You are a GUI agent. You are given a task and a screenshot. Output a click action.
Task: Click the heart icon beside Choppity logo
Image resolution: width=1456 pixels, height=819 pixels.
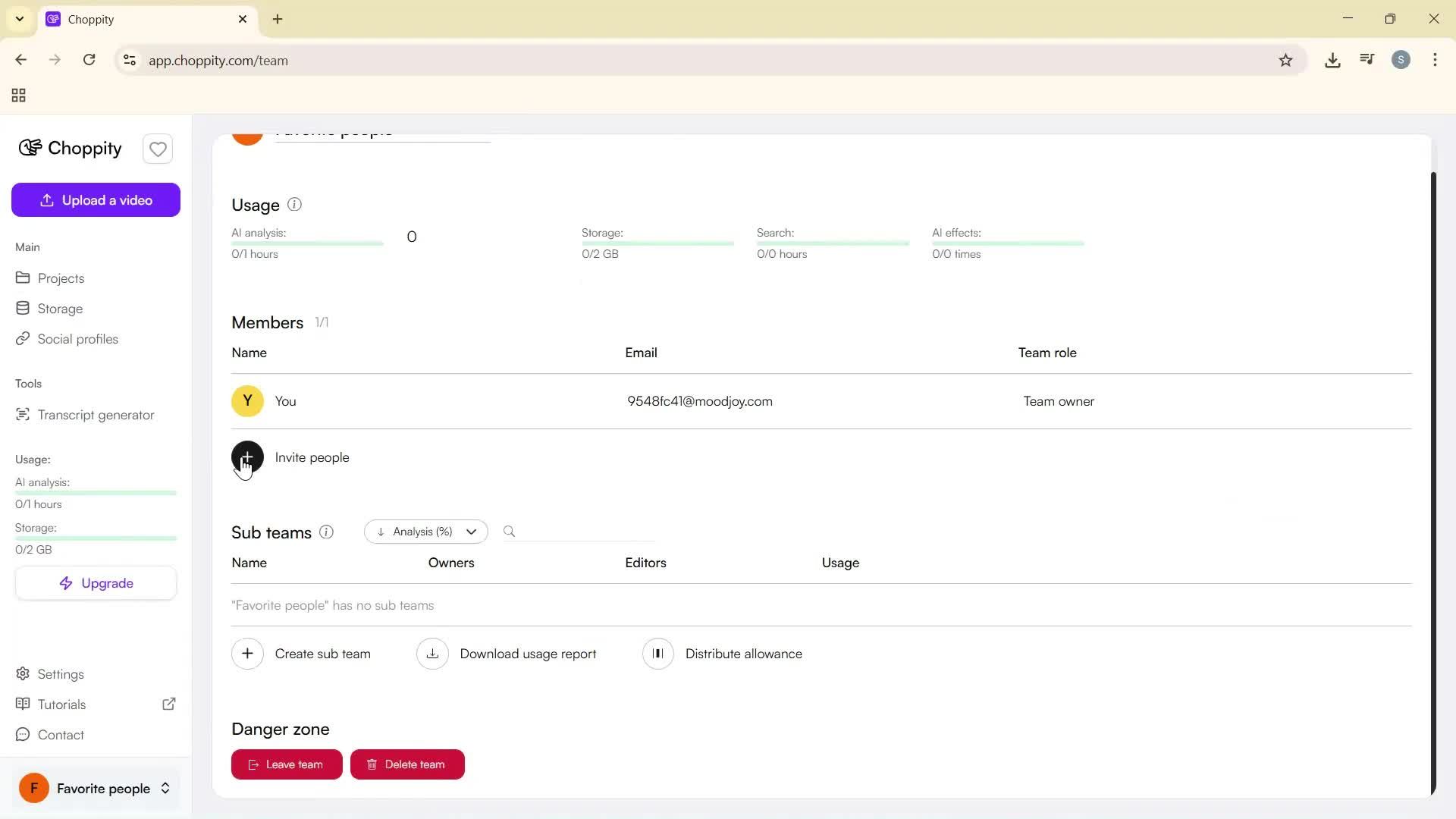click(157, 149)
